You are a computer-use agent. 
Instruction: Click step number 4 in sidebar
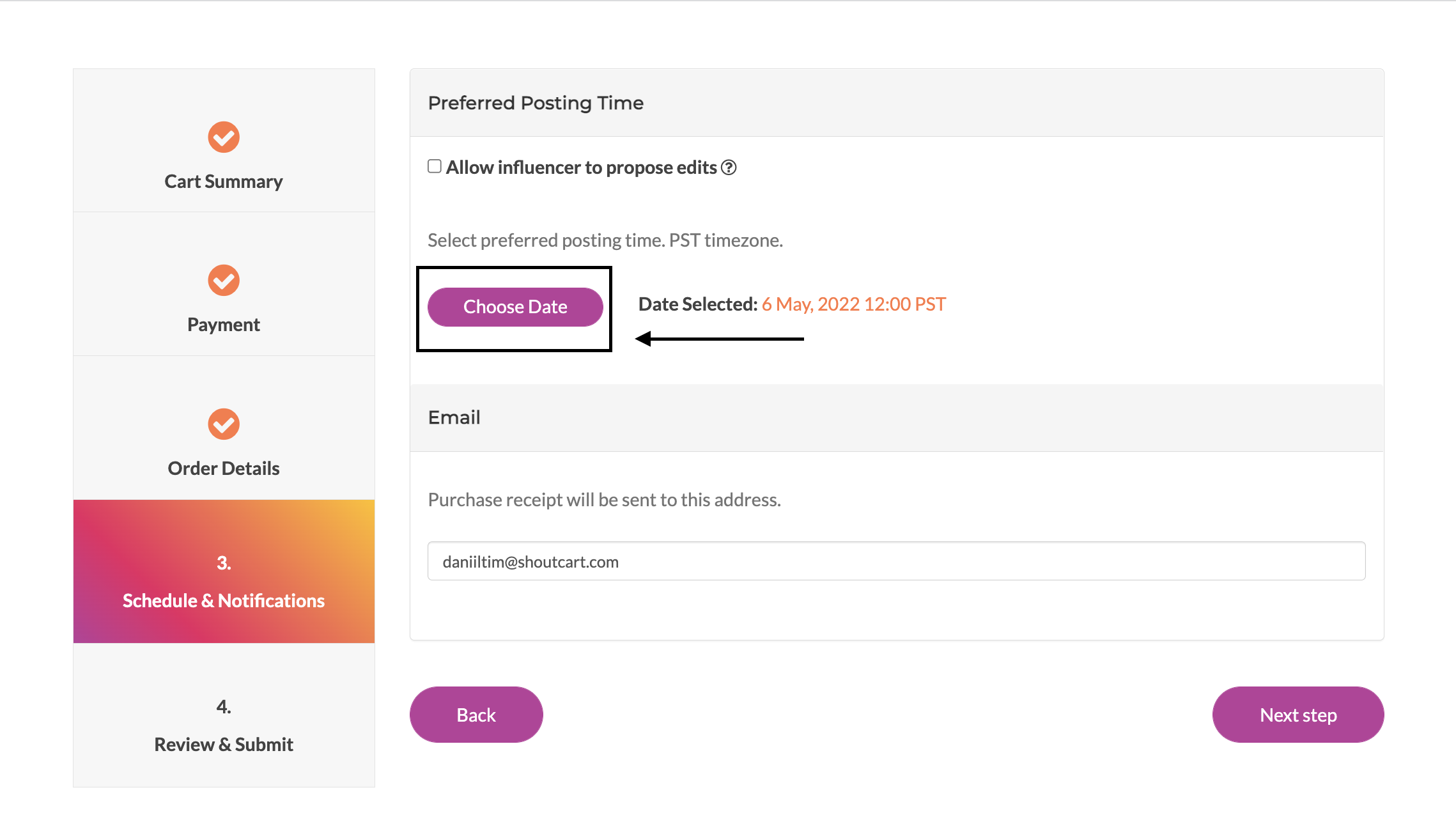click(x=224, y=706)
